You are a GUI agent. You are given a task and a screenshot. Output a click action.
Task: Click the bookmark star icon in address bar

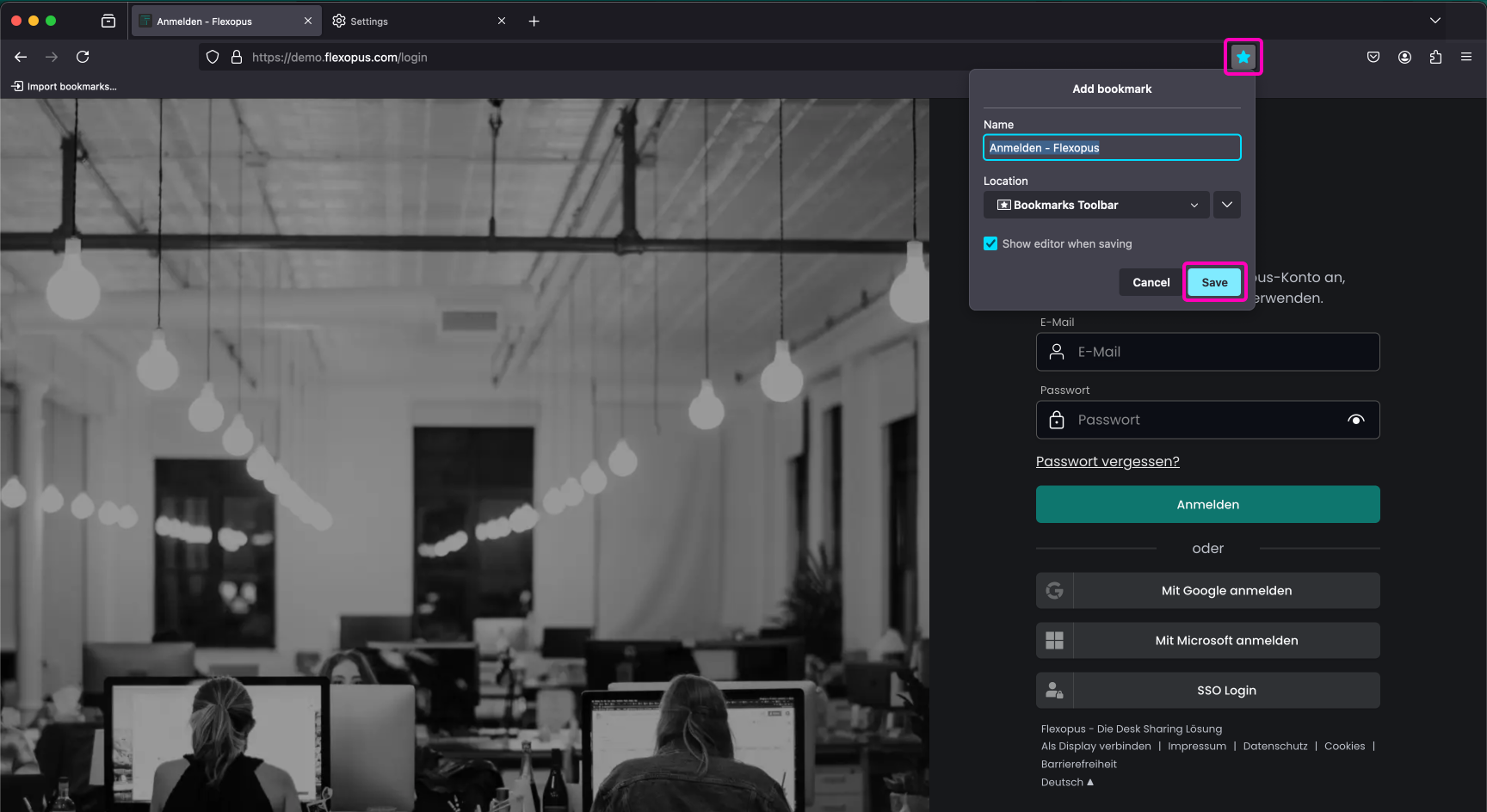tap(1243, 57)
